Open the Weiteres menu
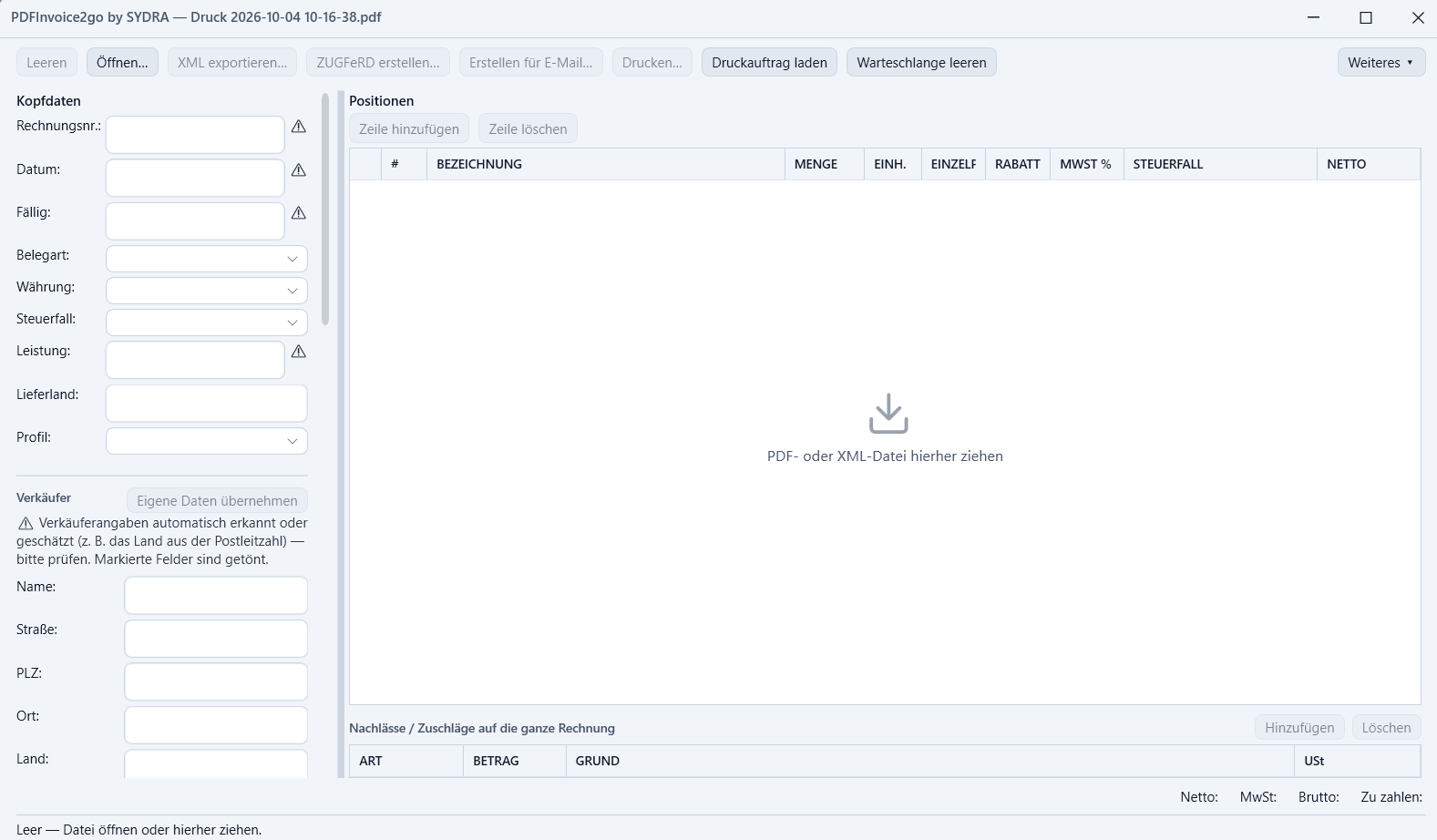 pyautogui.click(x=1381, y=63)
